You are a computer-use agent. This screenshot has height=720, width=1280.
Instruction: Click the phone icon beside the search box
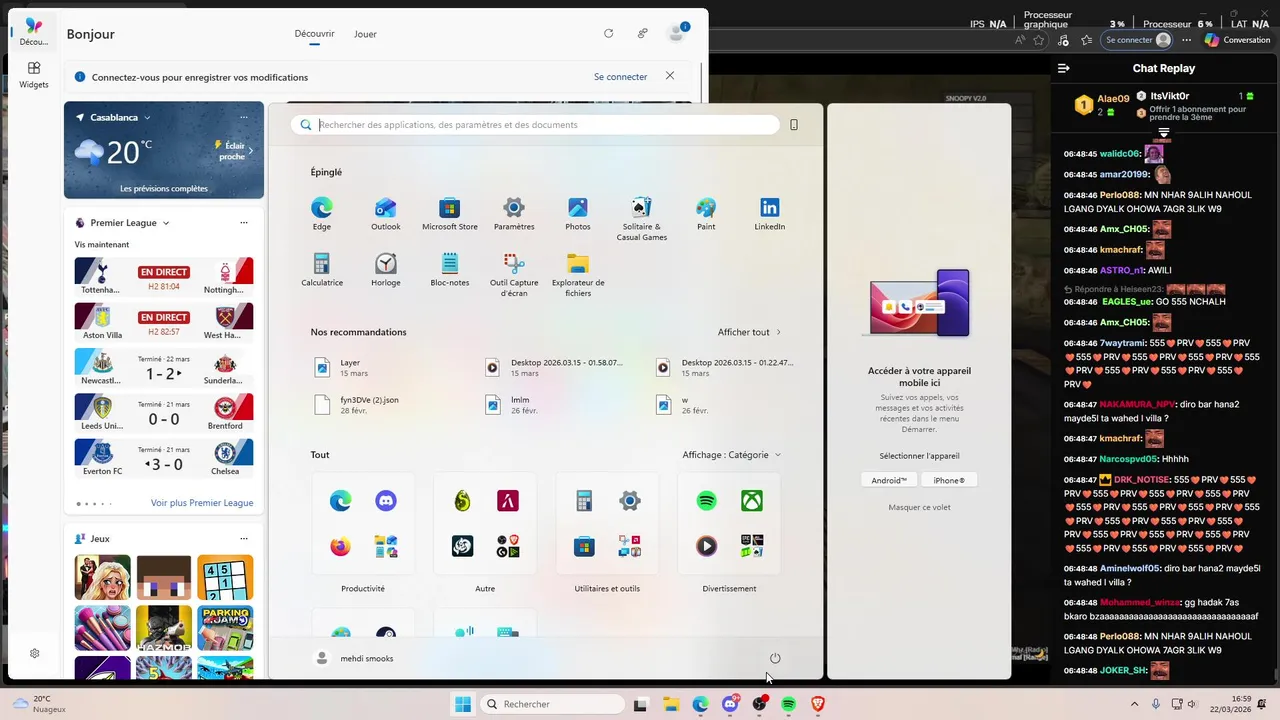pos(794,125)
